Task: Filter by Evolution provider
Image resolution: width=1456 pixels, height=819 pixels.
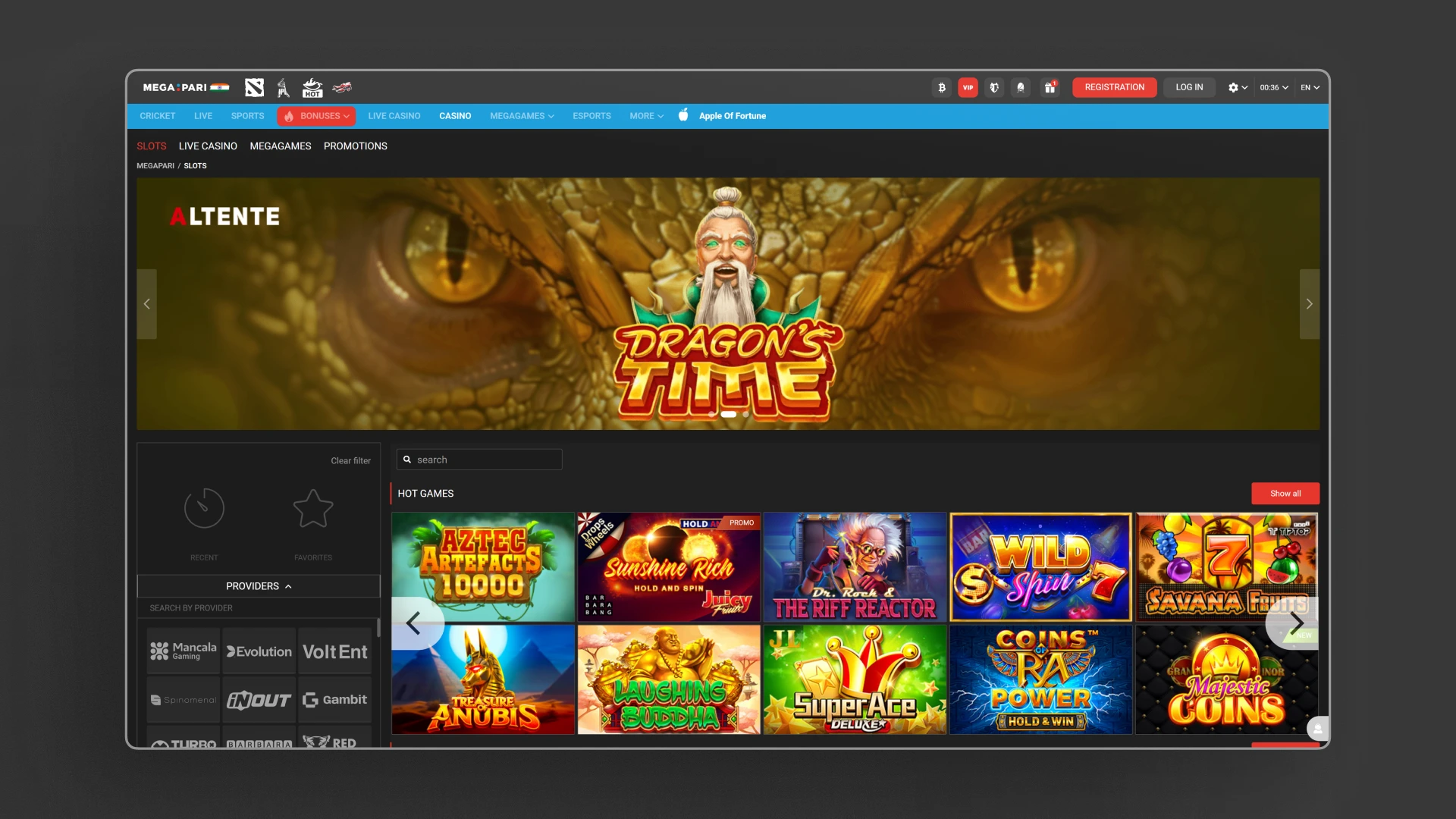Action: 259,651
